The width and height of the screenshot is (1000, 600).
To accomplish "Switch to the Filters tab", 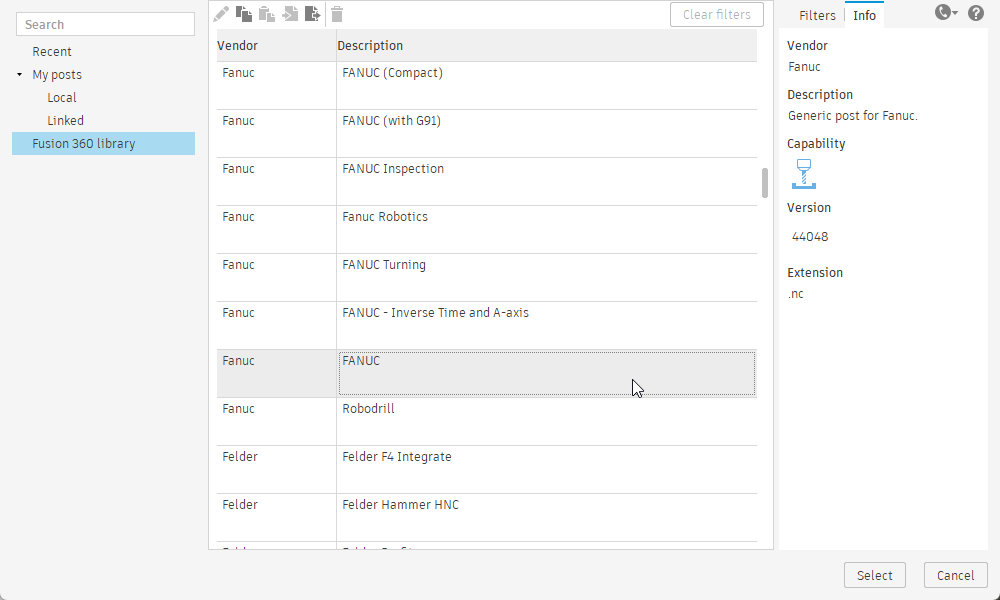I will (817, 15).
